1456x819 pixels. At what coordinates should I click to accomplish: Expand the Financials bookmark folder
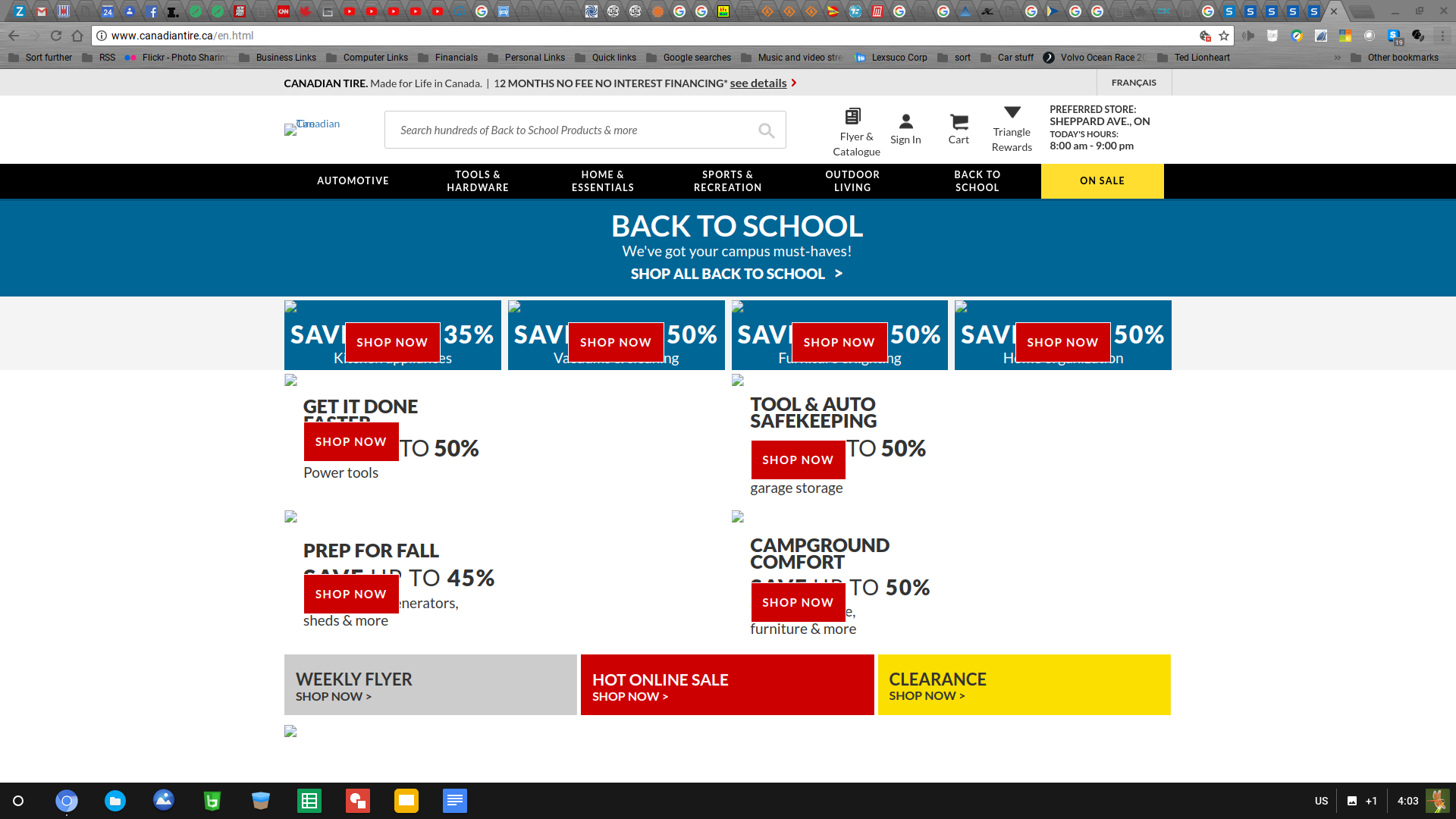447,58
